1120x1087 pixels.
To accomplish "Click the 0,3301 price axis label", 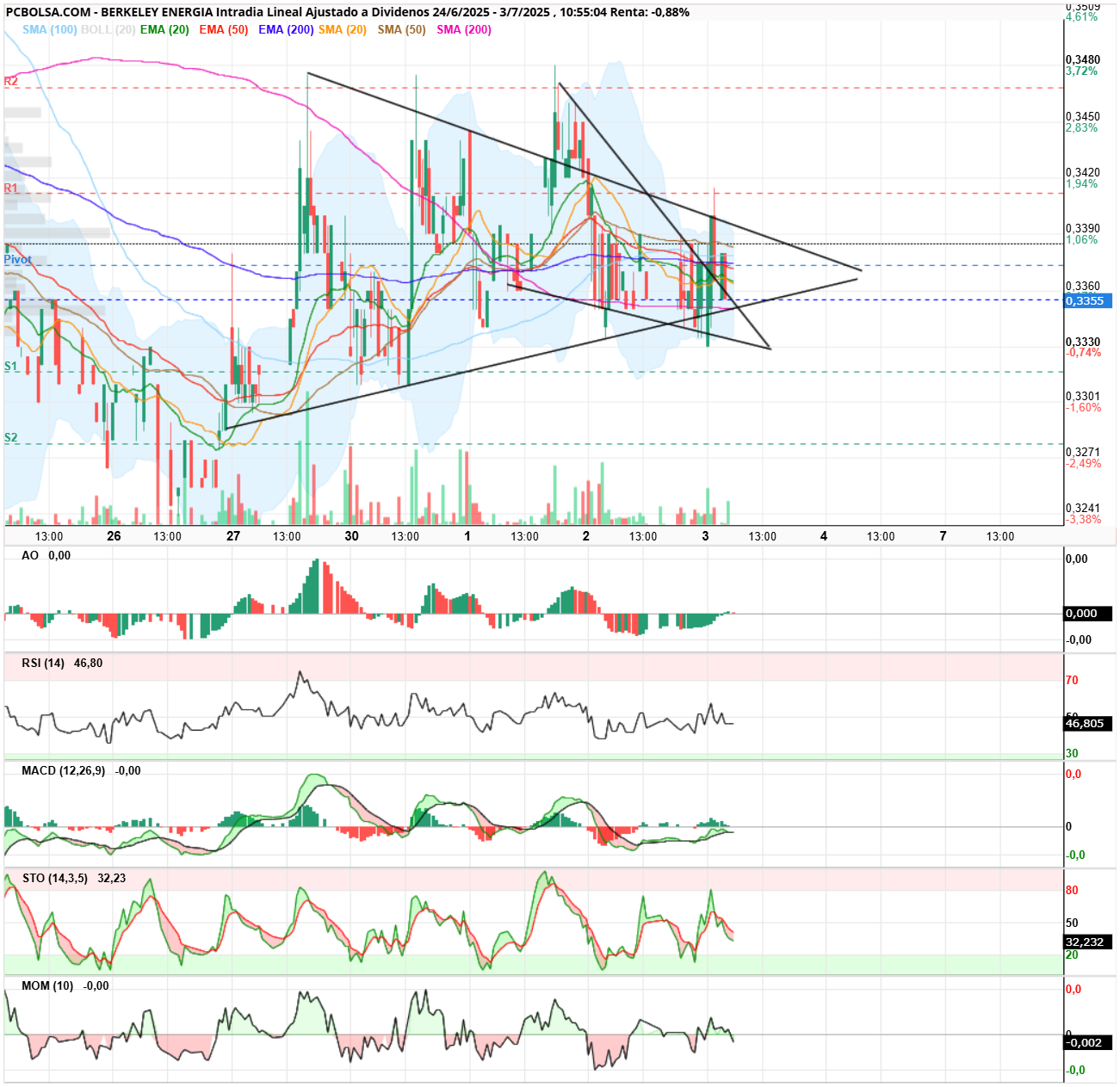I will pyautogui.click(x=1082, y=396).
